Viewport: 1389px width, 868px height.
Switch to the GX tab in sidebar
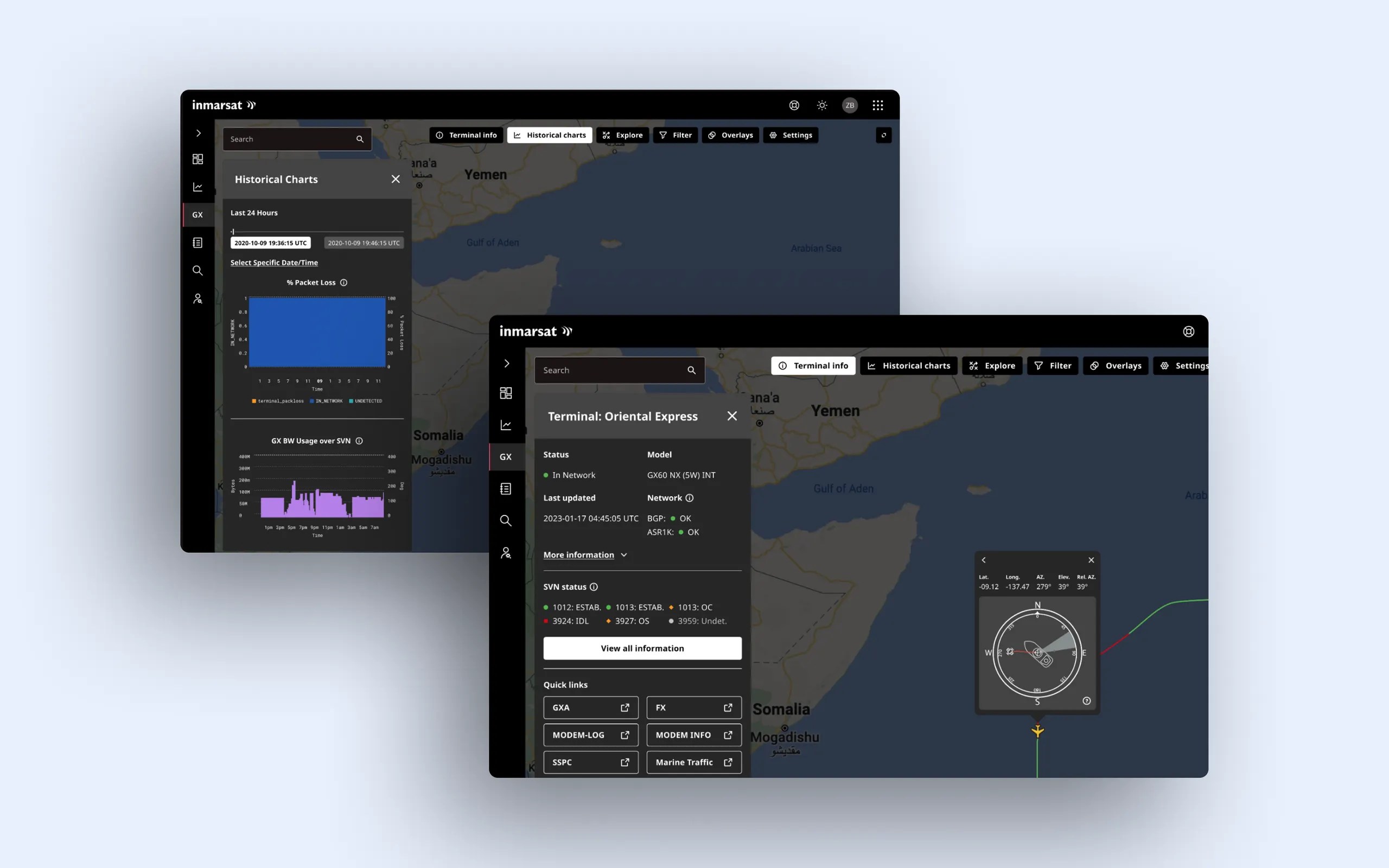506,456
